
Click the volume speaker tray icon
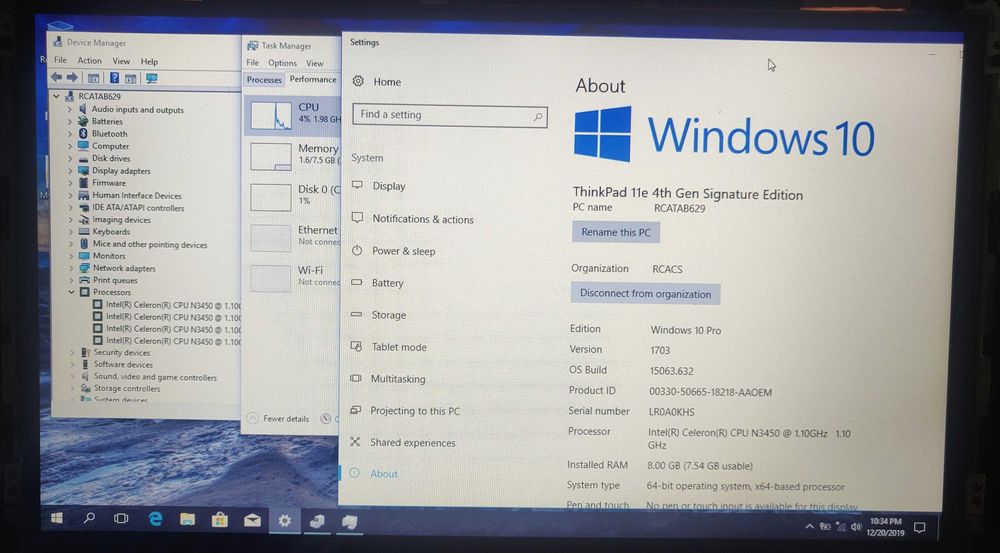856,527
